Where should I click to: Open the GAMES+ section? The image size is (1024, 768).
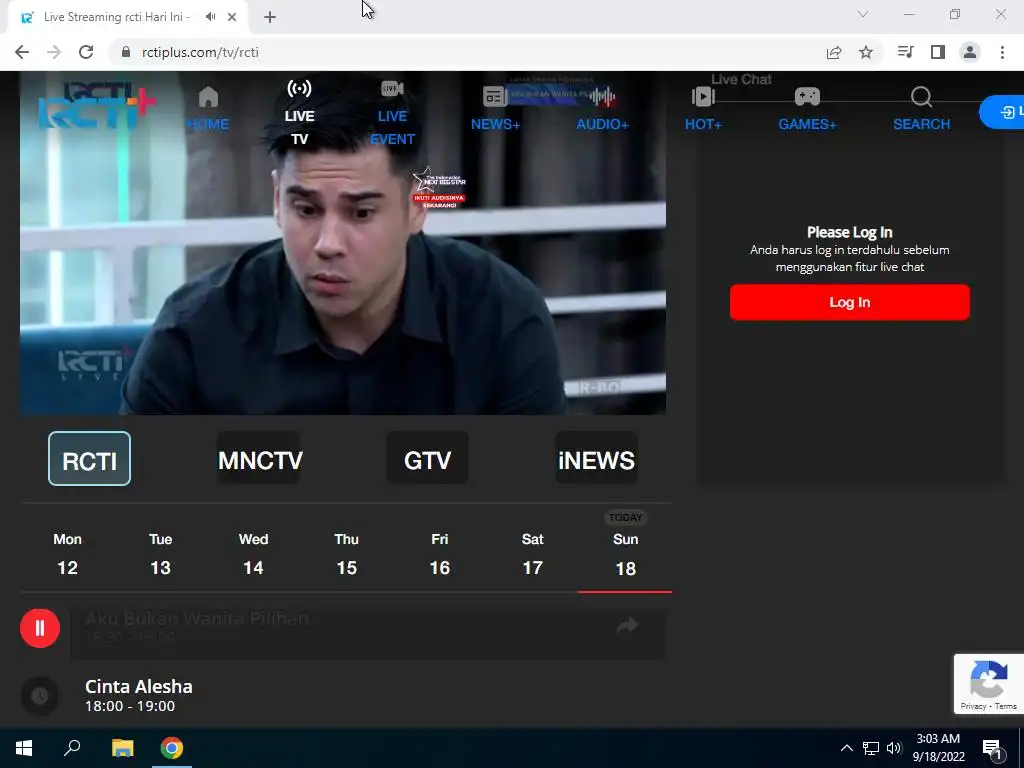tap(807, 109)
